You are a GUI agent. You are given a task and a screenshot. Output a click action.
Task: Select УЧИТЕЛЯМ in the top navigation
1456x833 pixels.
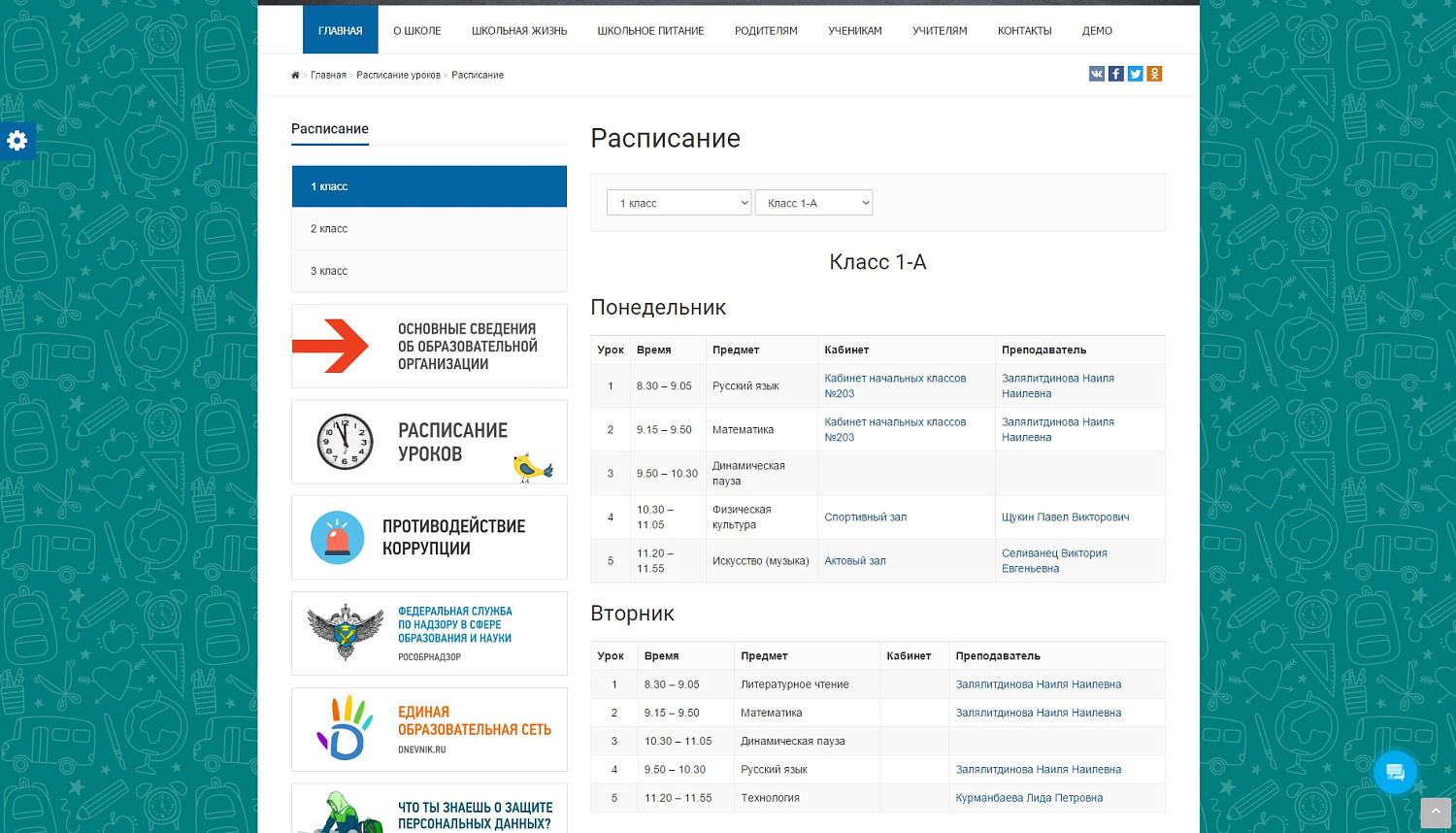[x=938, y=30]
